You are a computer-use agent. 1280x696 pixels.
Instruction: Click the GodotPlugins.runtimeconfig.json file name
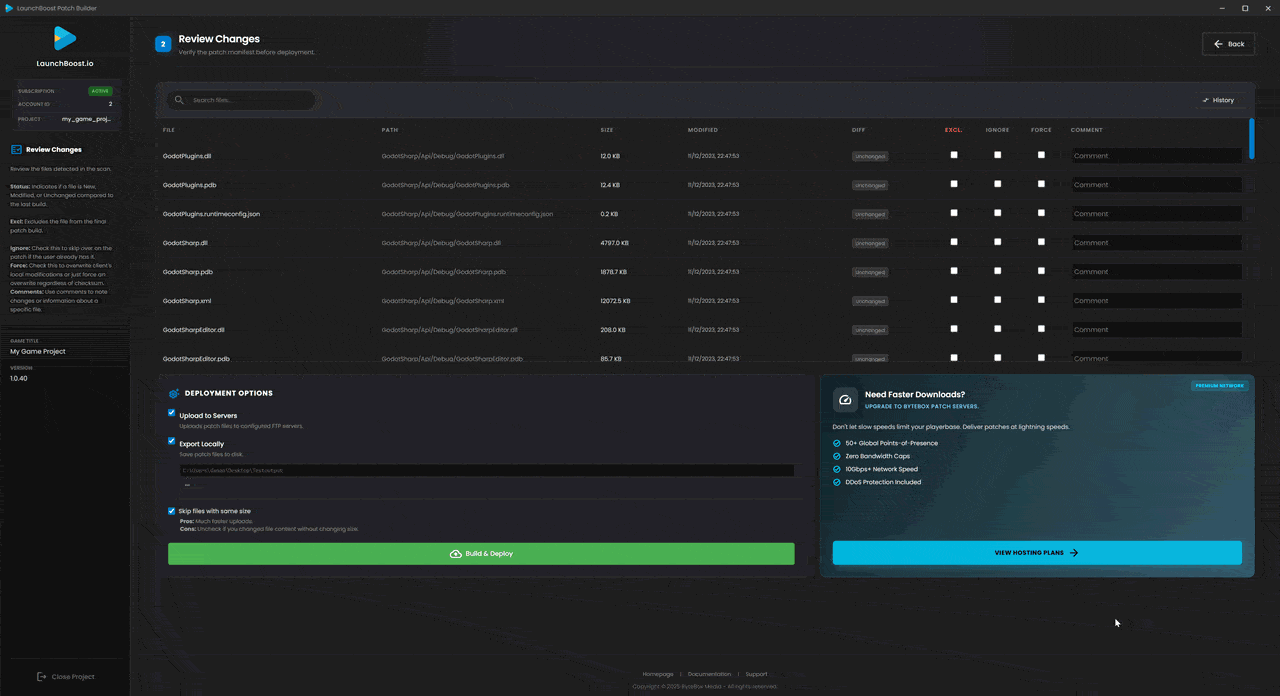tap(211, 214)
